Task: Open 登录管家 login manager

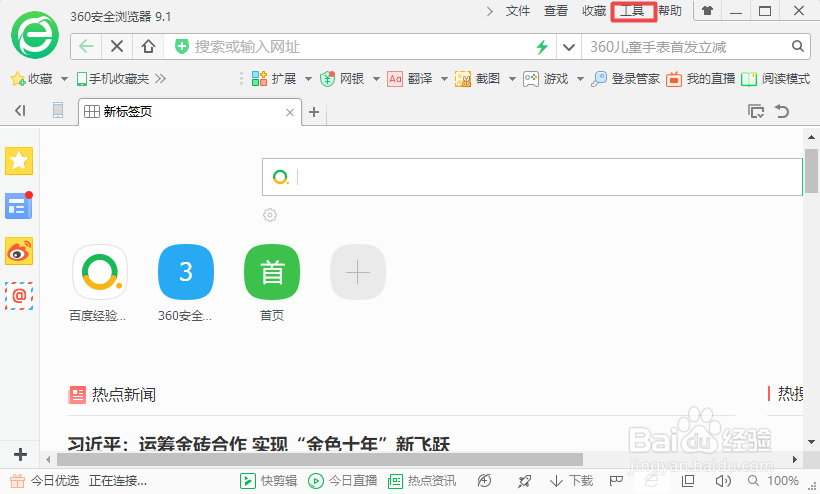Action: pos(625,79)
